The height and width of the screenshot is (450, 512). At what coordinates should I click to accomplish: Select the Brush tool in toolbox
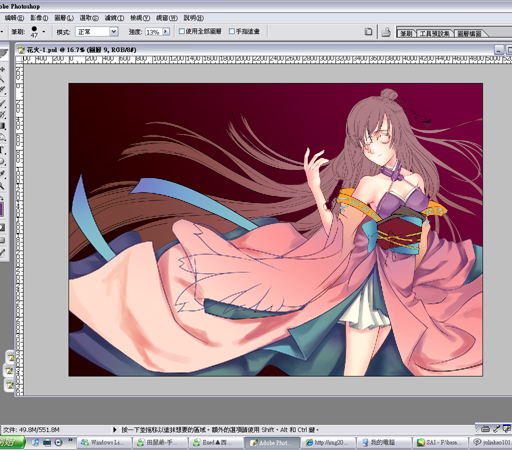coord(3,104)
